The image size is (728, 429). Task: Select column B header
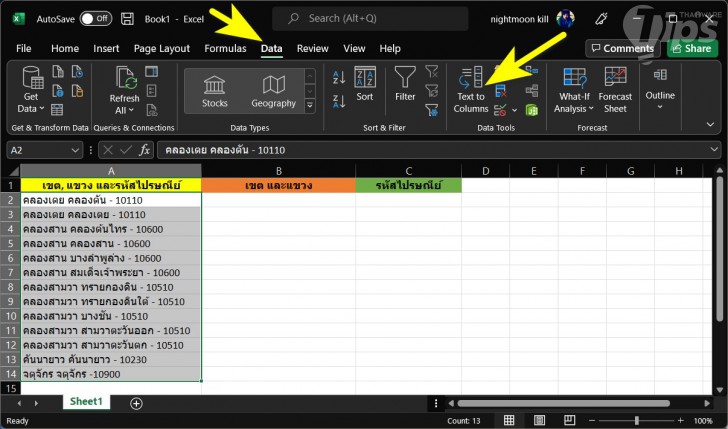click(x=279, y=171)
